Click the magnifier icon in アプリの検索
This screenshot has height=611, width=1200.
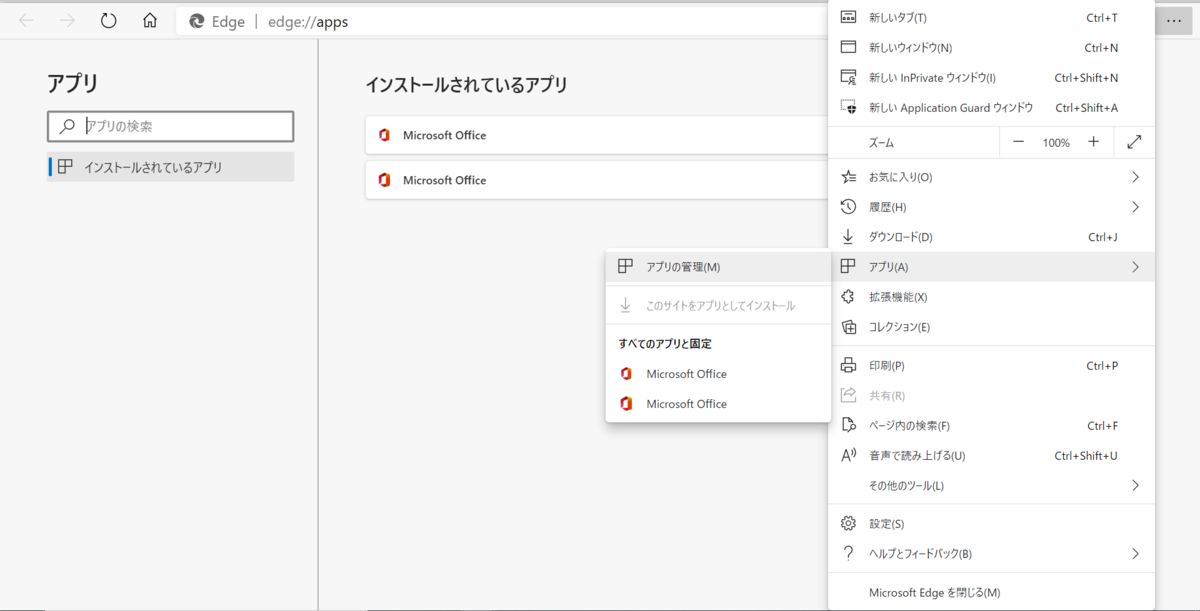67,126
